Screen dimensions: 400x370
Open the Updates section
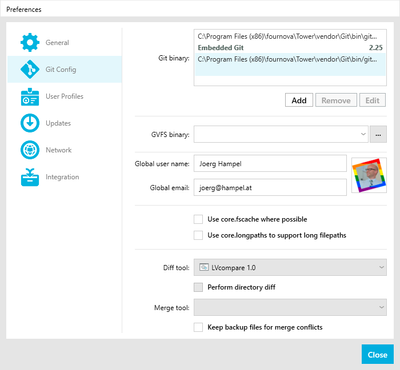pos(65,123)
